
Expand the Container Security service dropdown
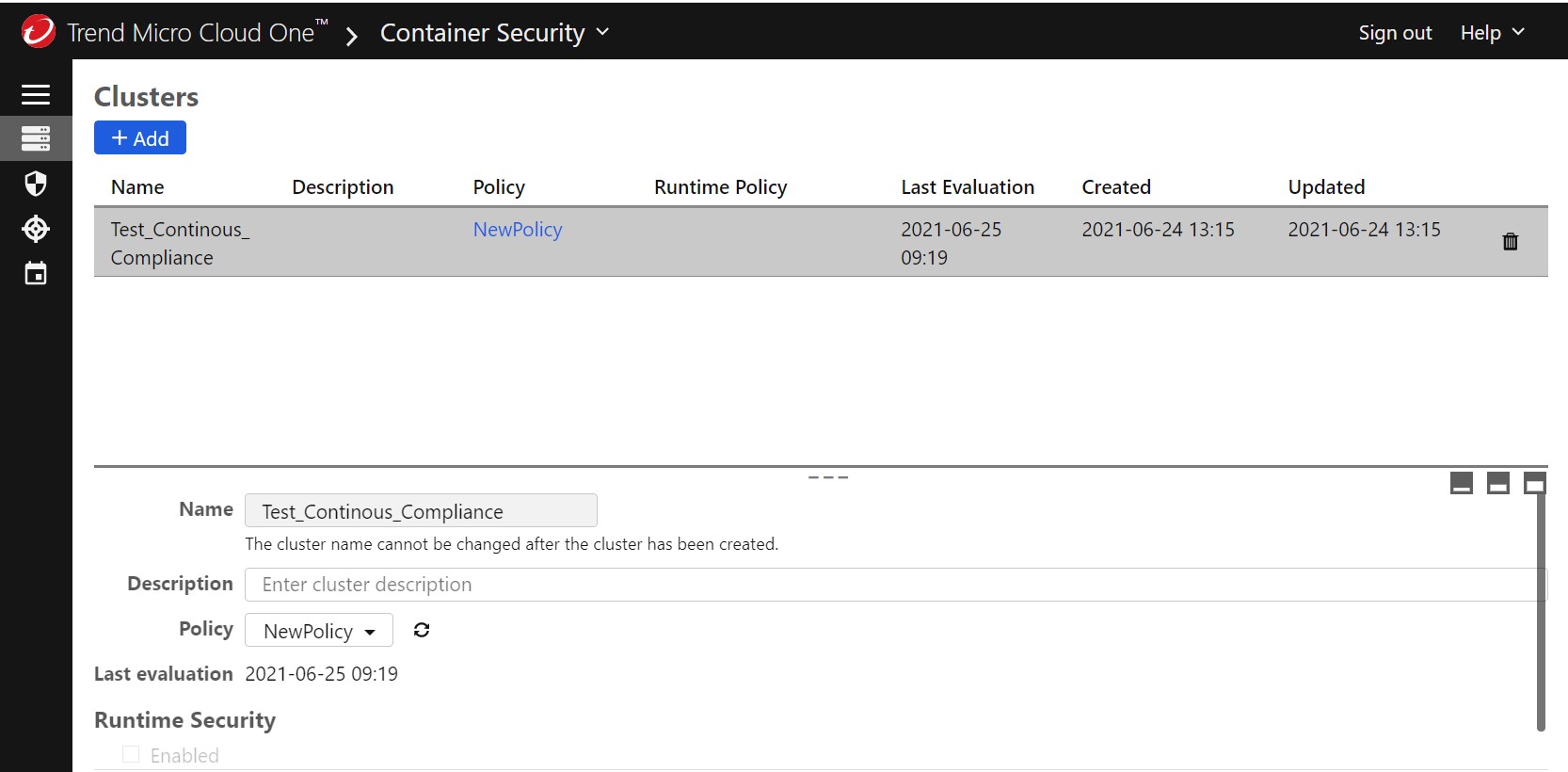[495, 33]
